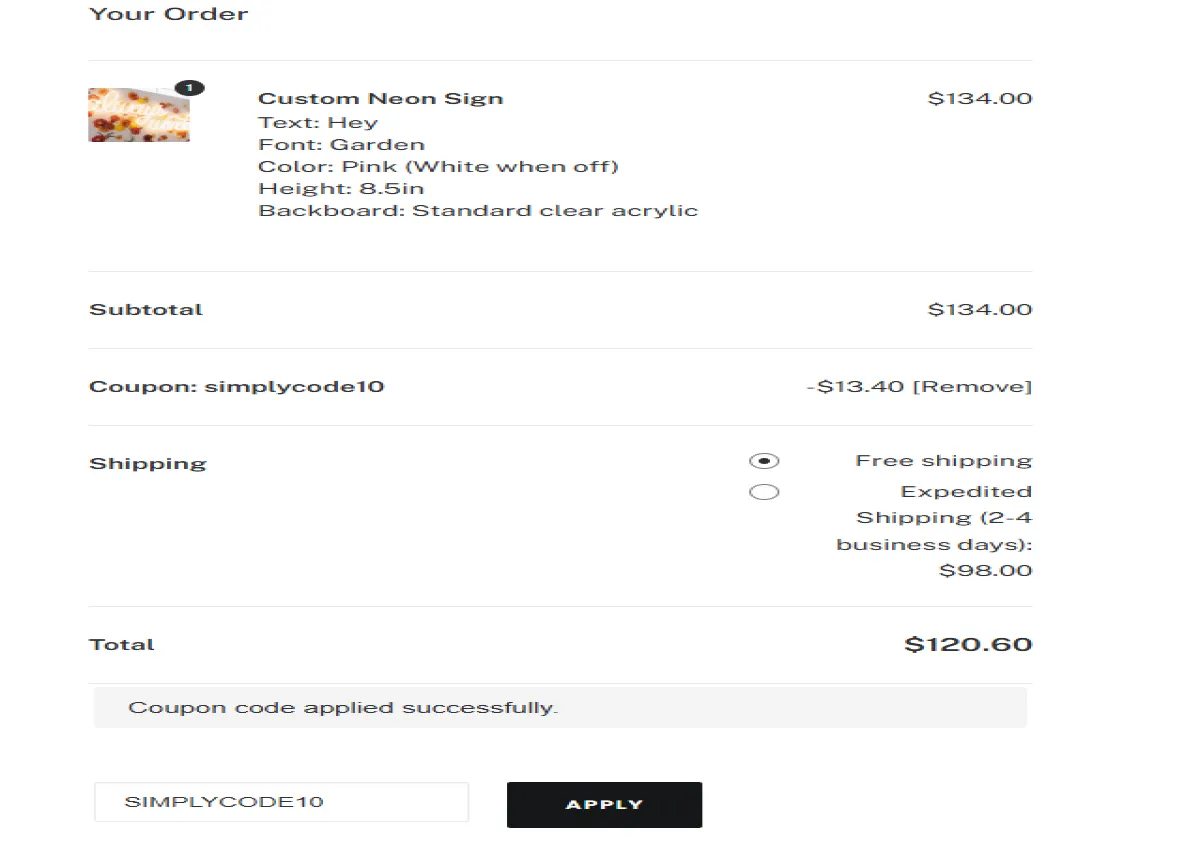Image resolution: width=1200 pixels, height=863 pixels.
Task: Click the coupon code input field
Action: pyautogui.click(x=281, y=801)
